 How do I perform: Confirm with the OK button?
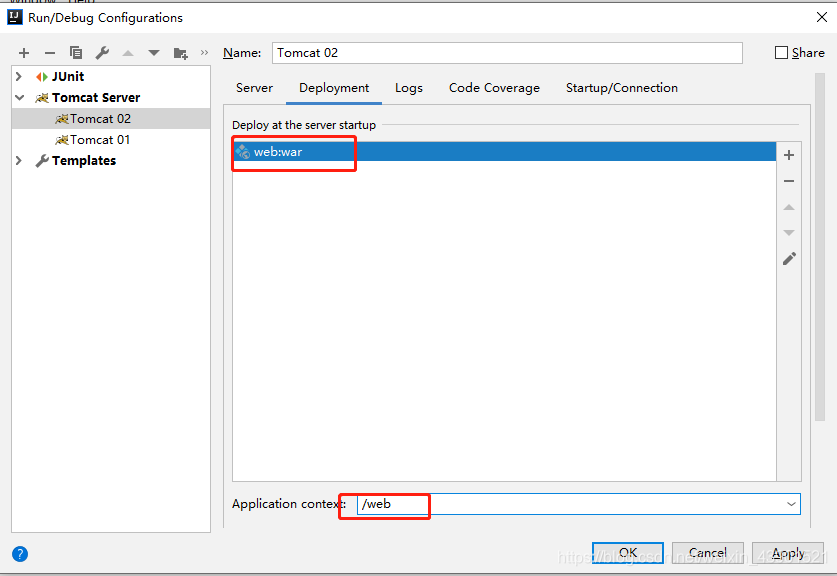(628, 553)
